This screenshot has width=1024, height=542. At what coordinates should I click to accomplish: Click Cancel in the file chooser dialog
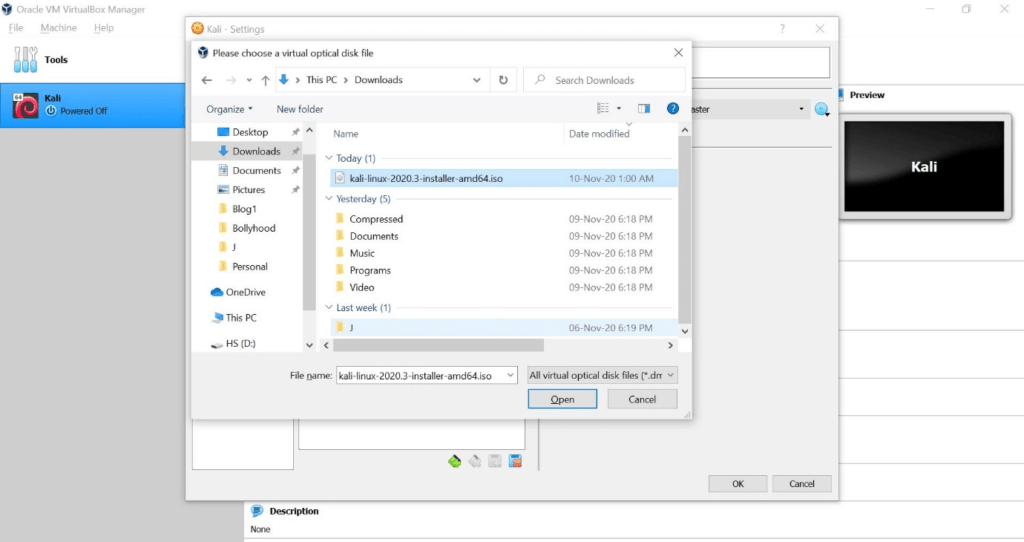click(642, 399)
